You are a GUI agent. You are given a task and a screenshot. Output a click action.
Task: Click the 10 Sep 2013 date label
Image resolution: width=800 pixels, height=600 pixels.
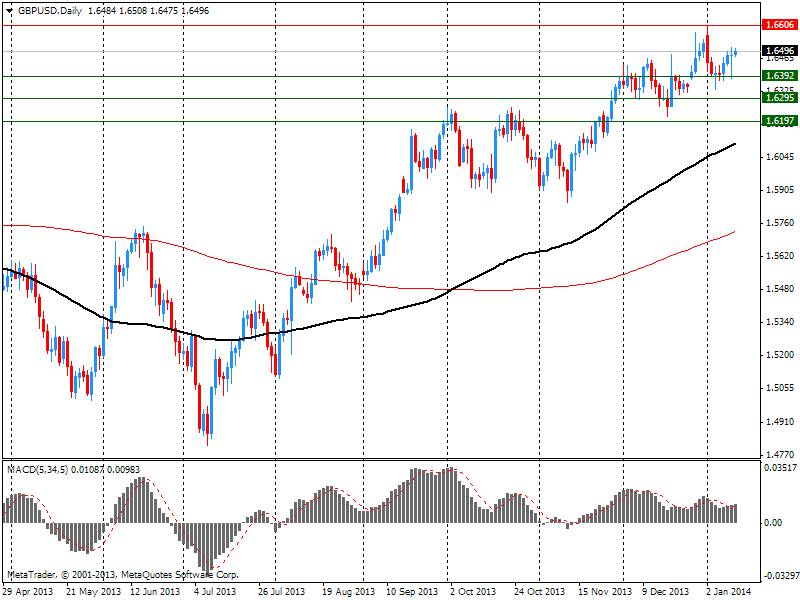[x=412, y=592]
